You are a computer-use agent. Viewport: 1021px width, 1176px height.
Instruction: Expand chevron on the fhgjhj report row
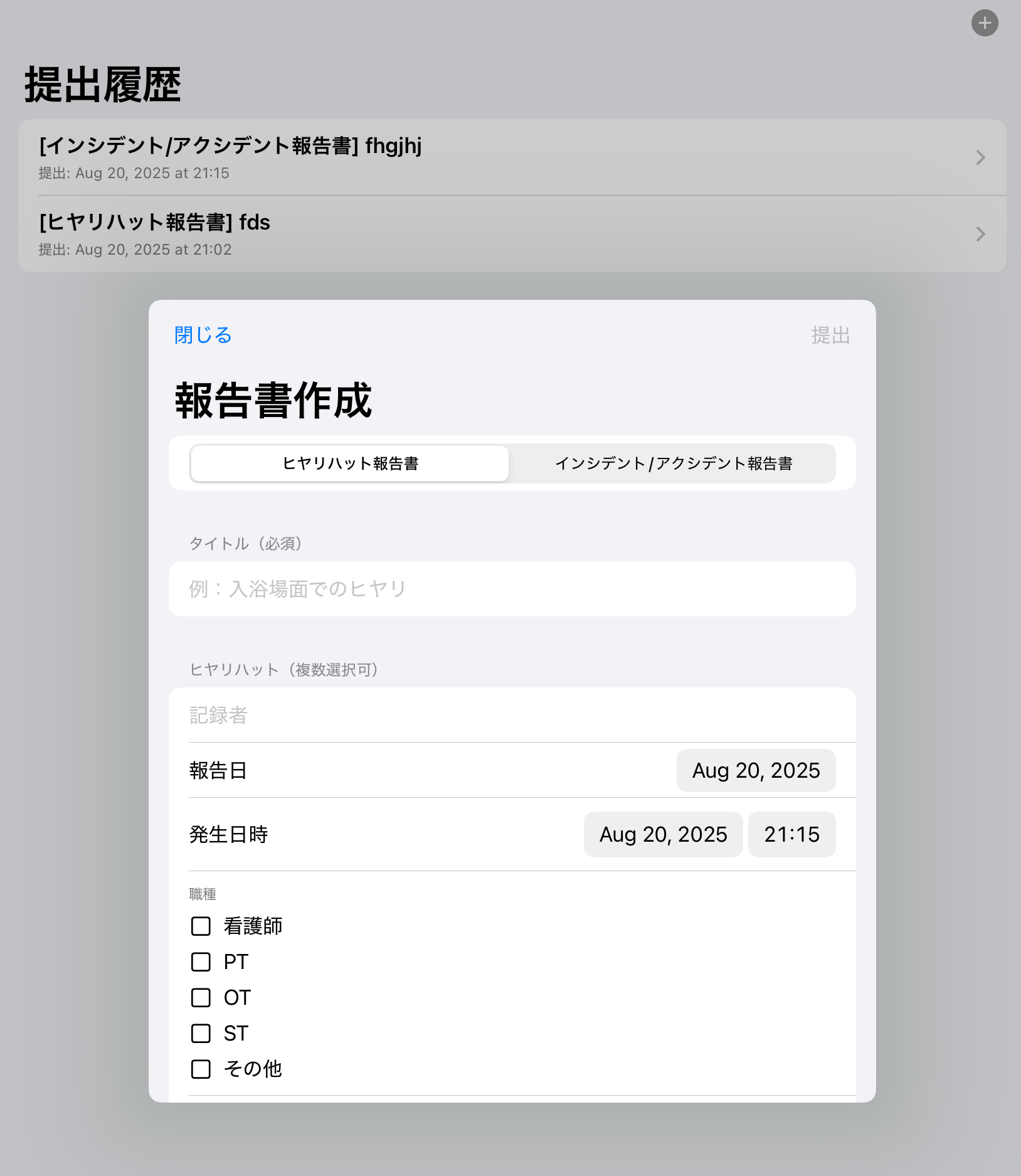click(980, 157)
